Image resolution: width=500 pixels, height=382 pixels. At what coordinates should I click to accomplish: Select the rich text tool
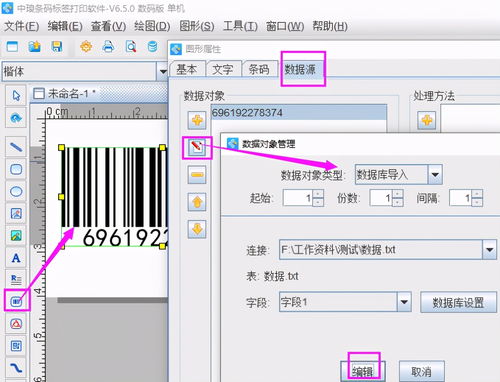coord(16,280)
